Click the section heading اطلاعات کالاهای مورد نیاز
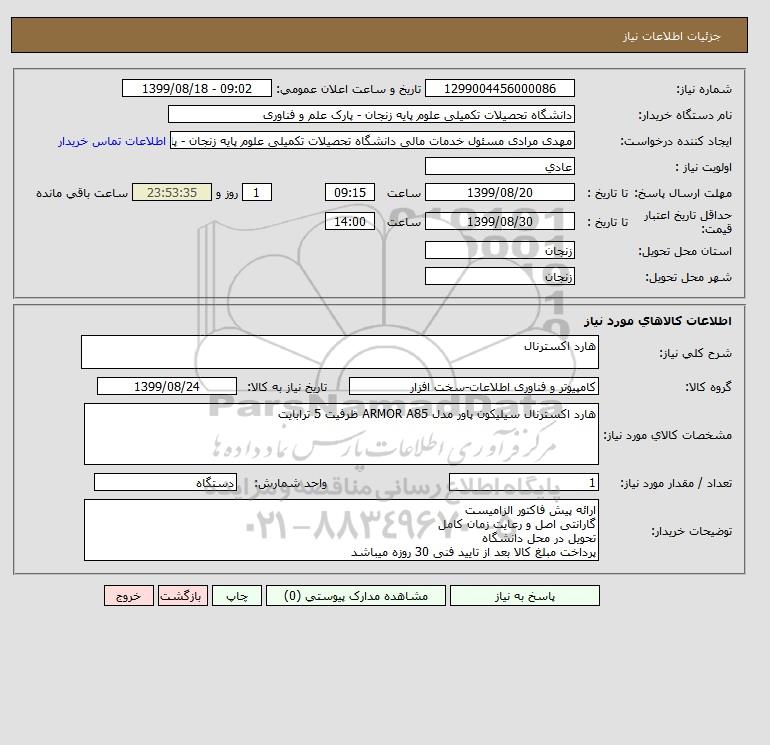Viewport: 770px width, 745px height. tap(658, 321)
